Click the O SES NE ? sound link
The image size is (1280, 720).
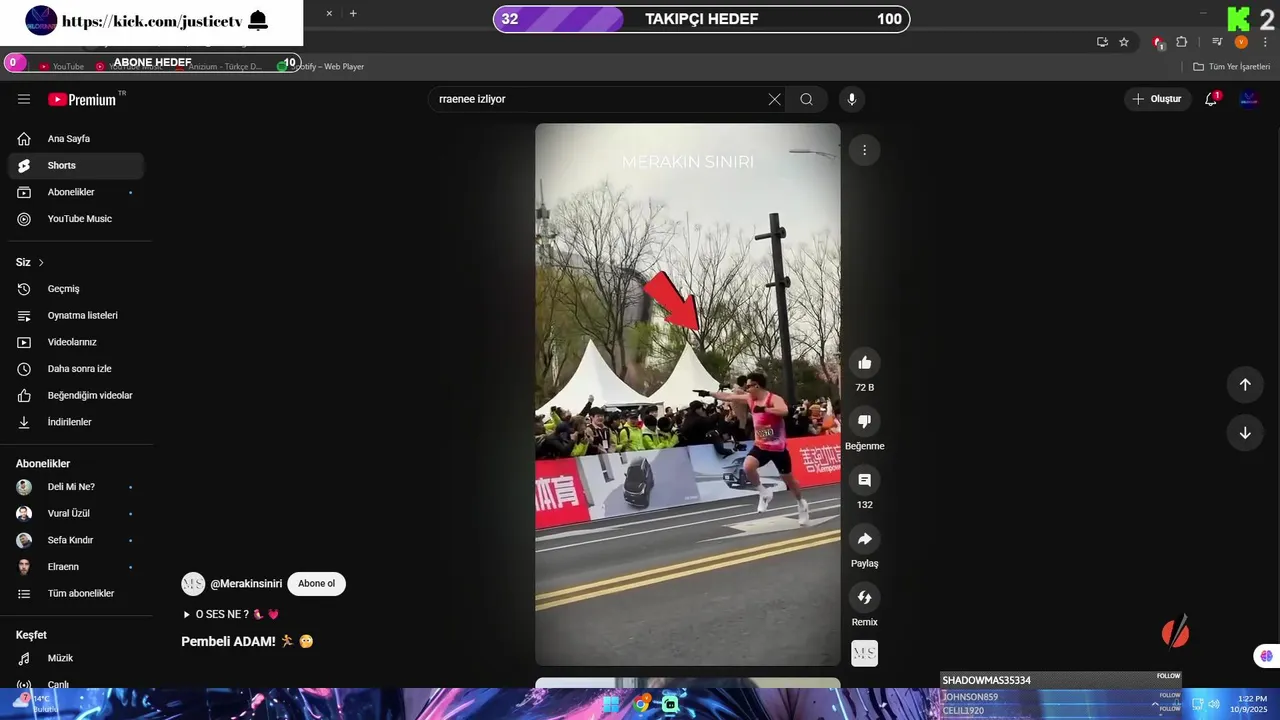coord(230,614)
